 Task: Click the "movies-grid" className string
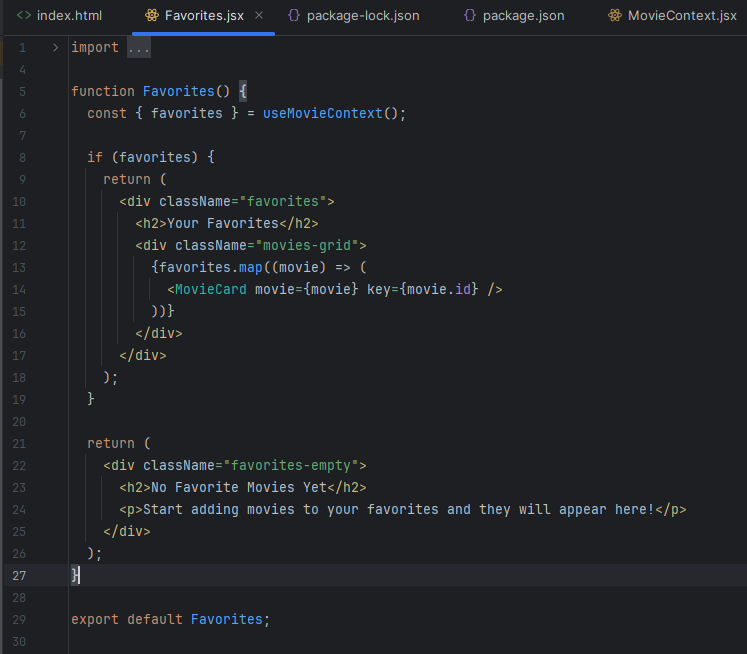[x=311, y=245]
